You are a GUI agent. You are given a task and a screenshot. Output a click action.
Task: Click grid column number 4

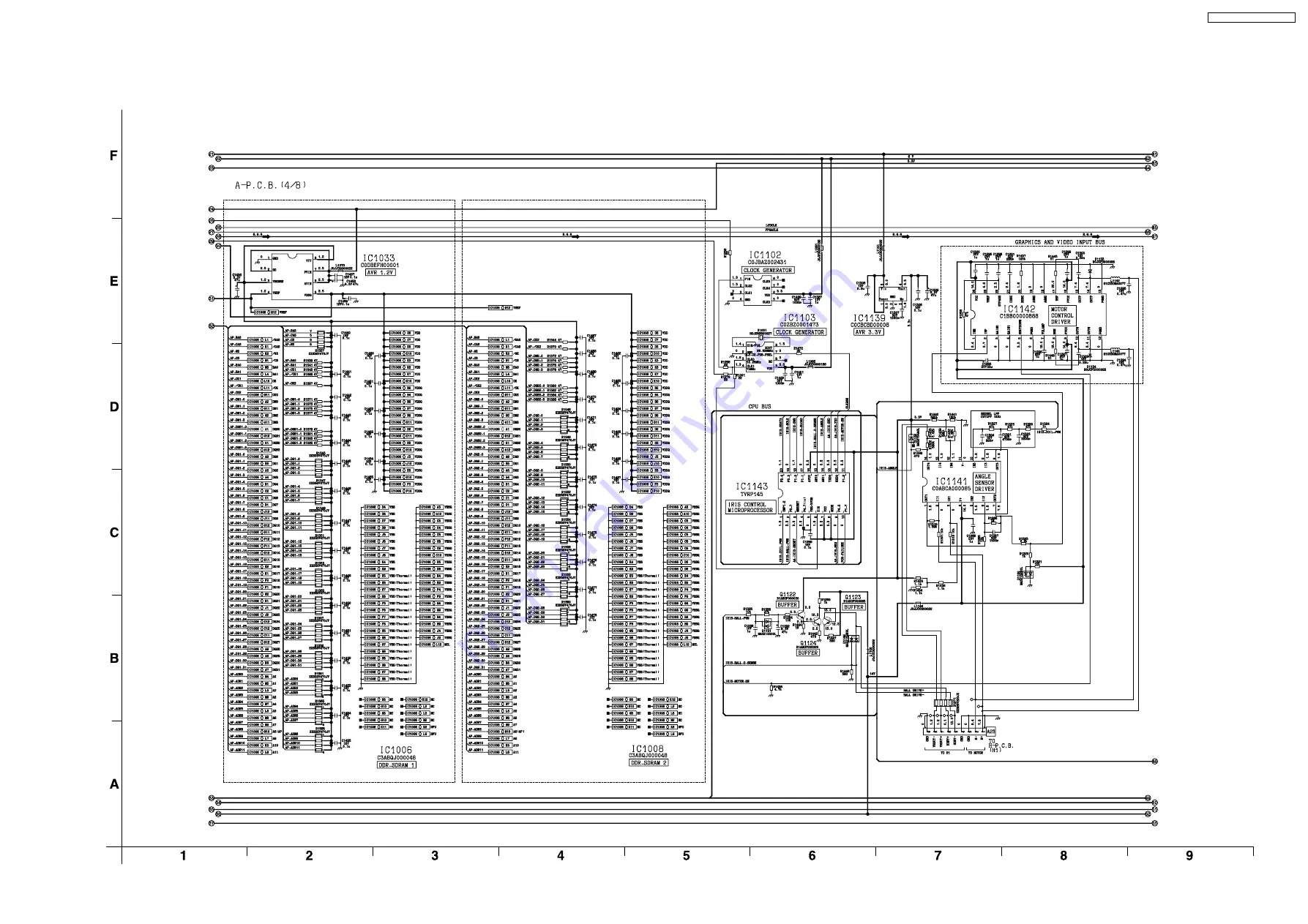tap(561, 856)
